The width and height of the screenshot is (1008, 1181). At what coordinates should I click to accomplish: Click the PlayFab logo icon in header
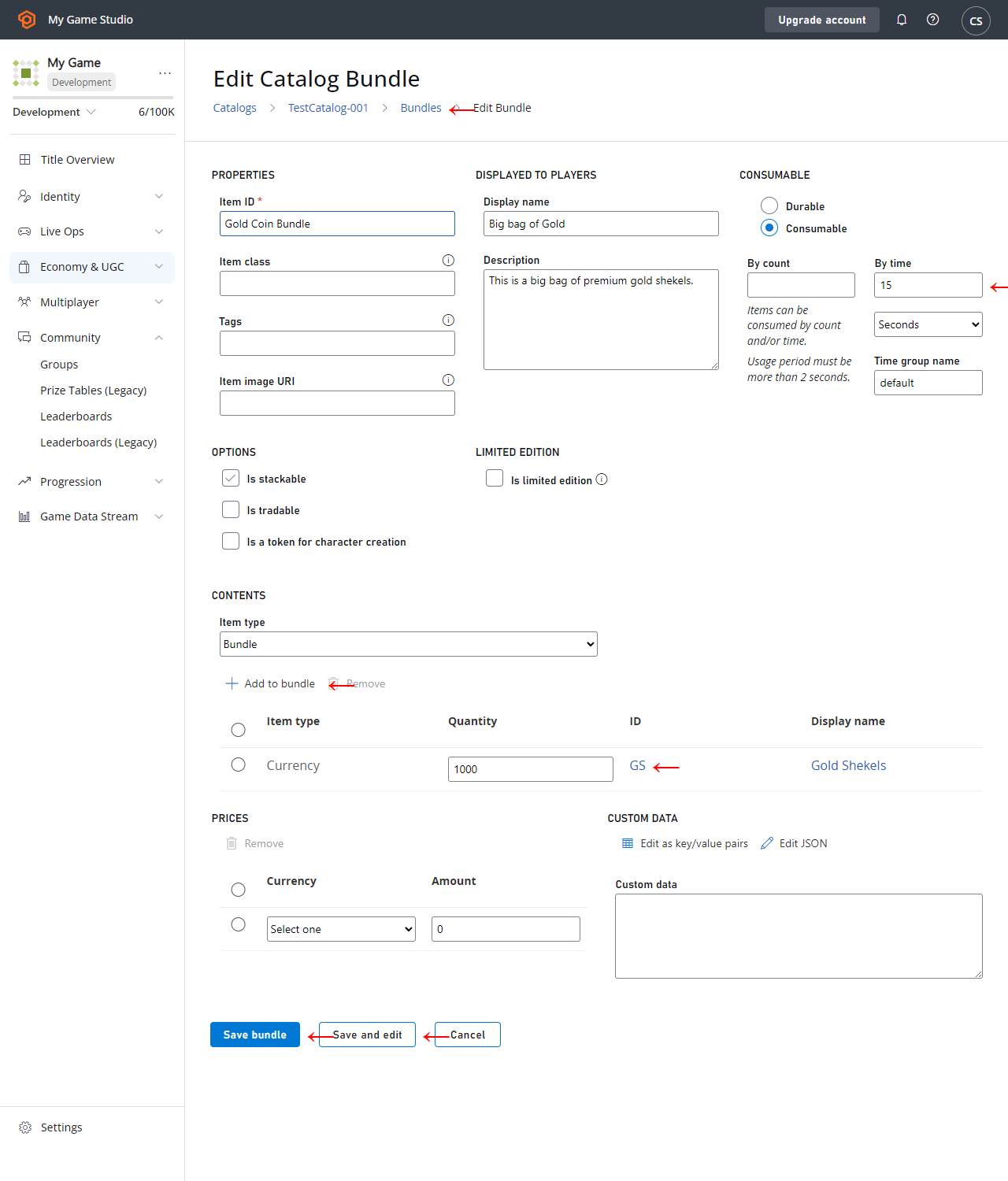tap(27, 20)
